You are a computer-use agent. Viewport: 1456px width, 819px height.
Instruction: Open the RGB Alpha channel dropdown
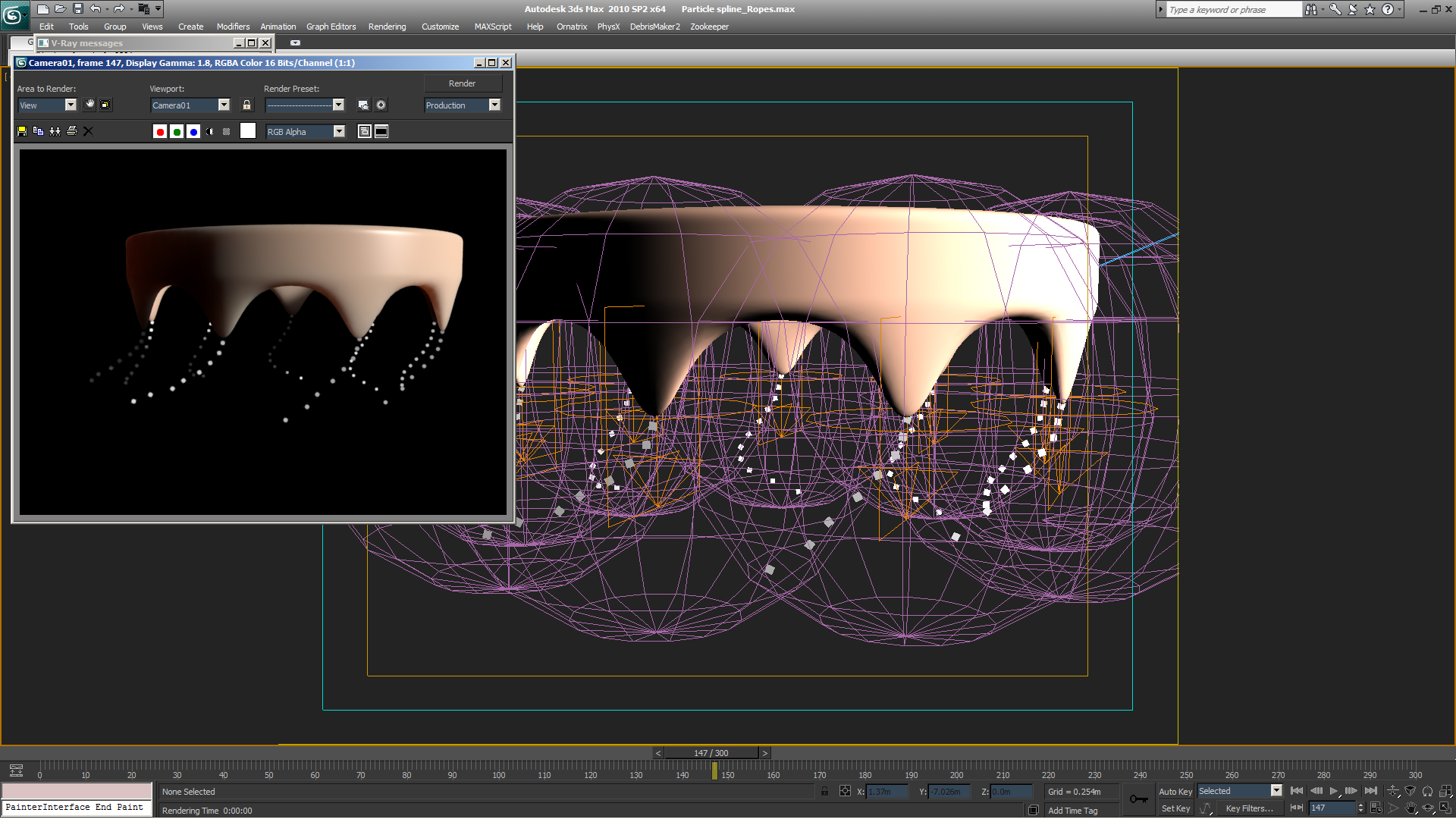pyautogui.click(x=339, y=132)
